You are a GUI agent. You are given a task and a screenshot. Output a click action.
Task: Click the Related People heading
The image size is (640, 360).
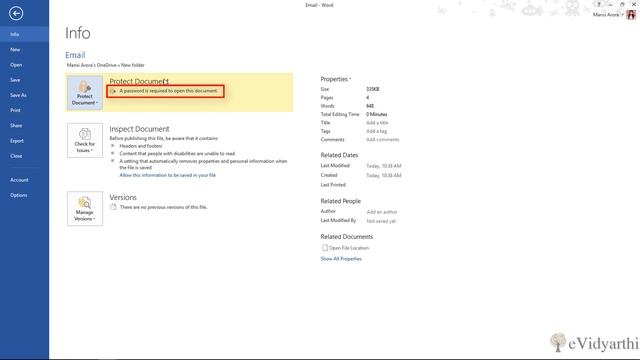340,201
